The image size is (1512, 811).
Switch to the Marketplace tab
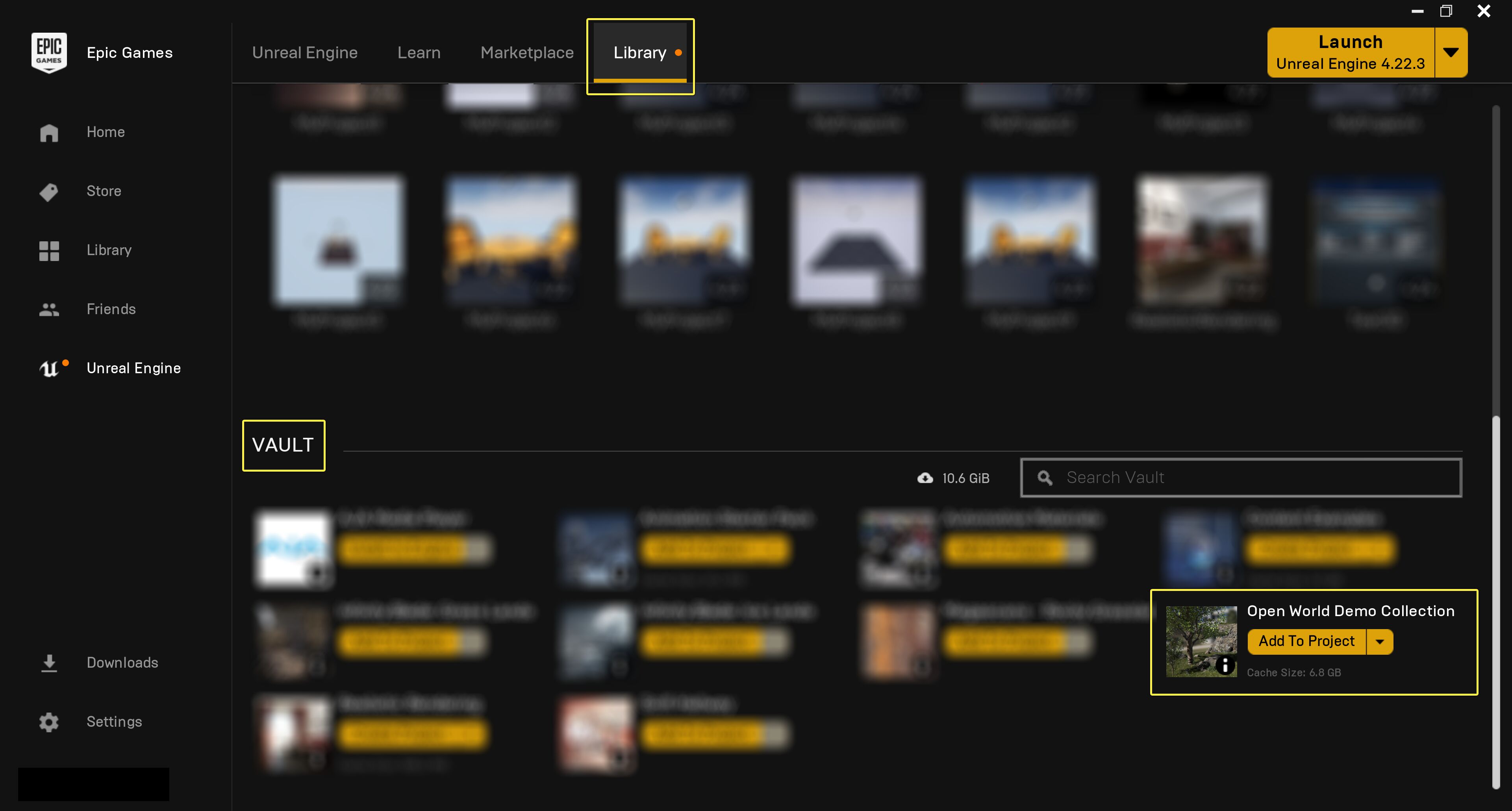(x=526, y=53)
